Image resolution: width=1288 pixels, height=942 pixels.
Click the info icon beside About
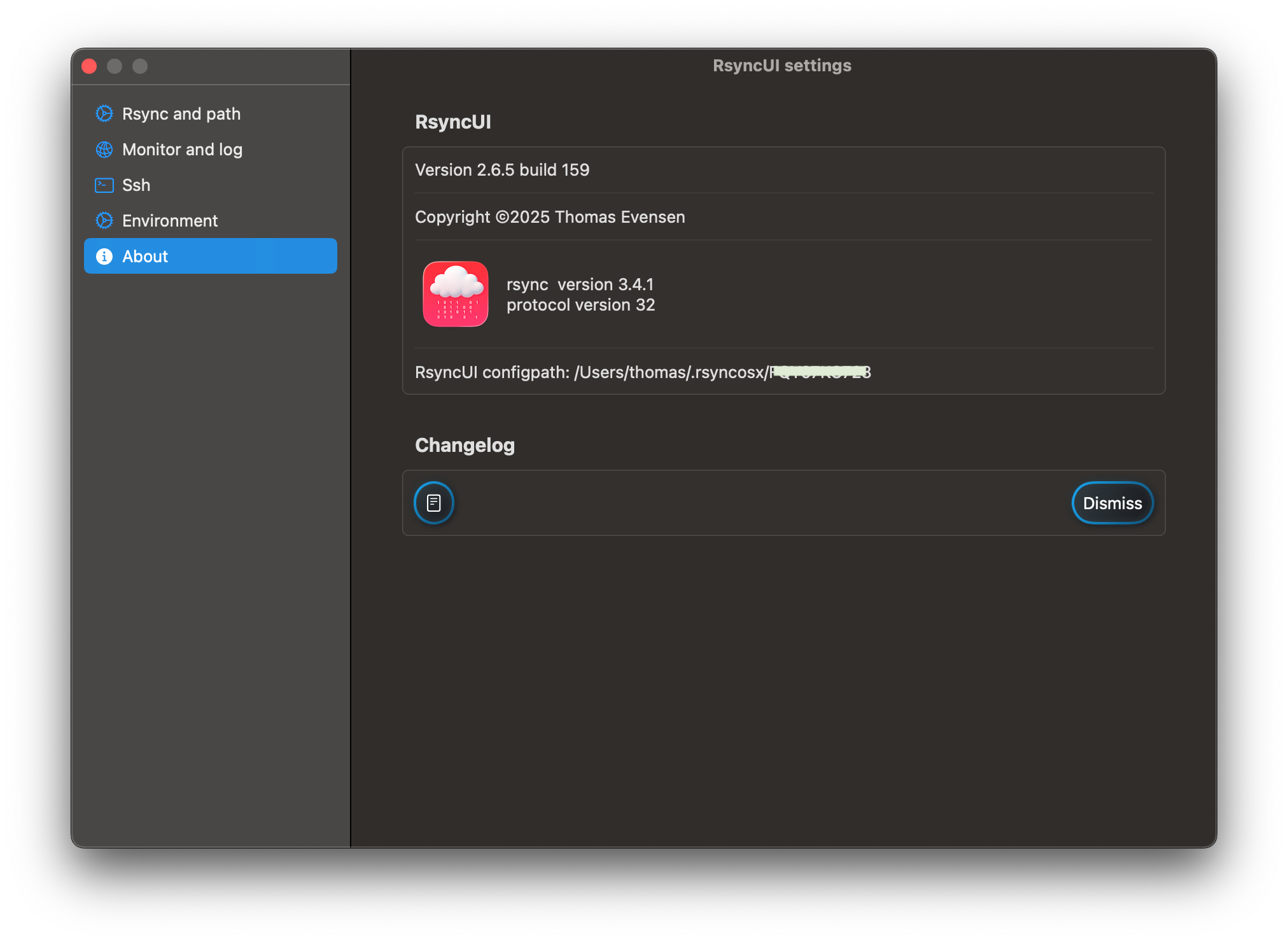coord(104,257)
